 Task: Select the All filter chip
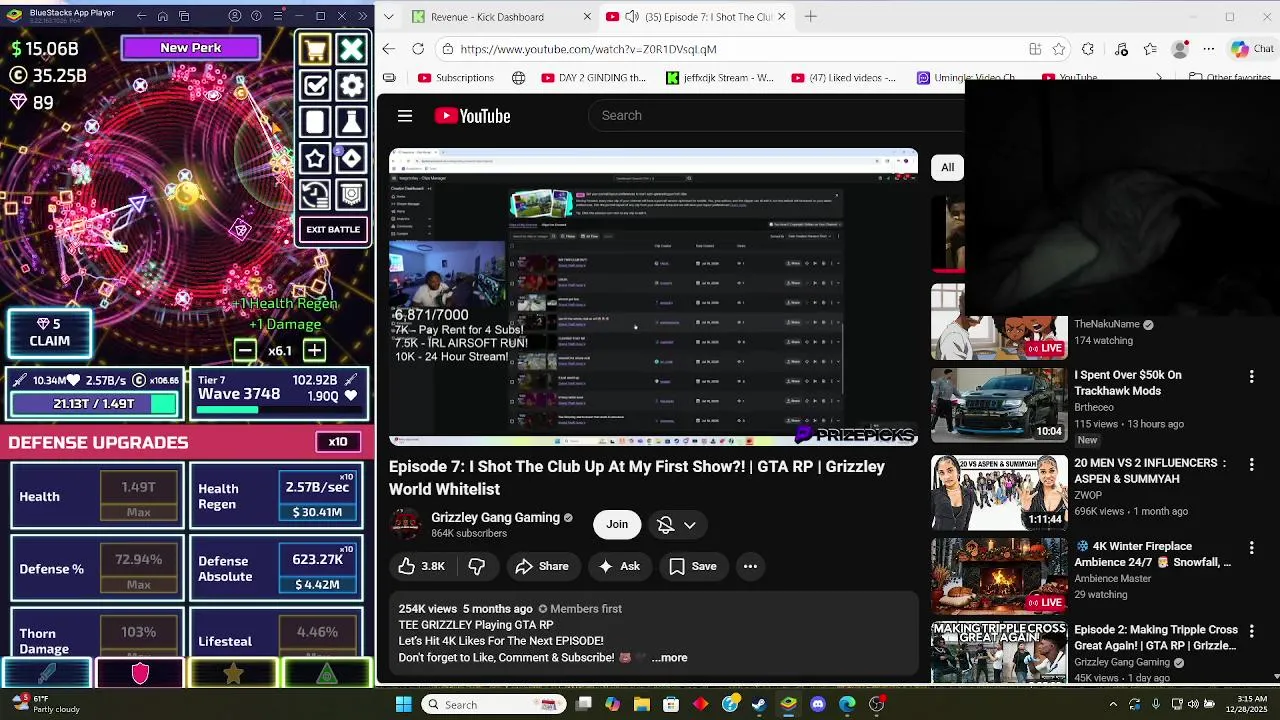947,167
